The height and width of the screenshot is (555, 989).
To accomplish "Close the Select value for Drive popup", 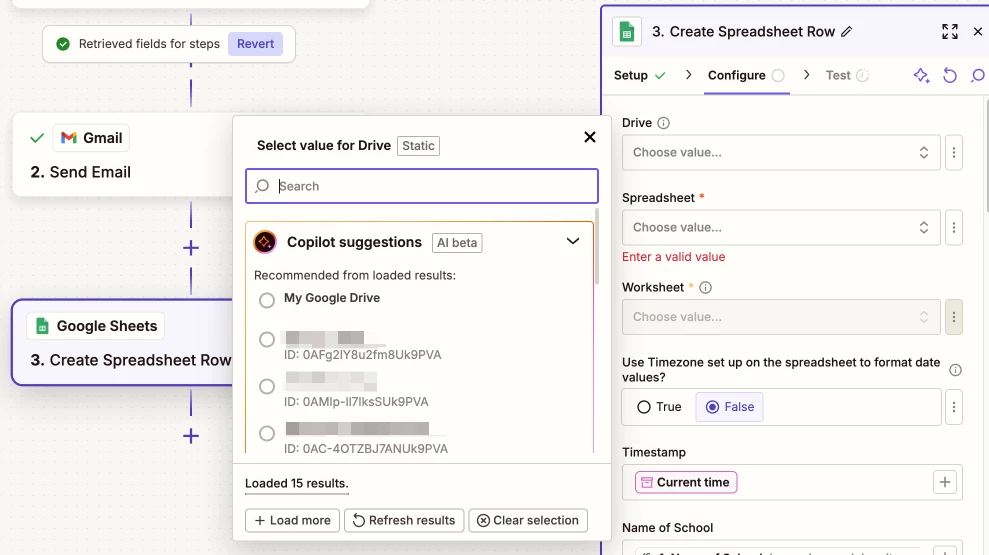I will pyautogui.click(x=590, y=137).
